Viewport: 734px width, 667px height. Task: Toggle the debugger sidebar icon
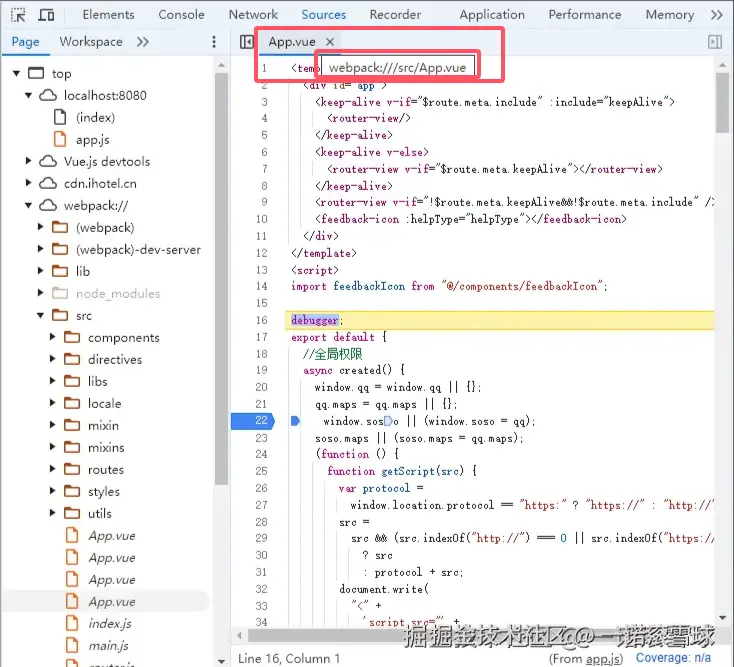(x=715, y=42)
